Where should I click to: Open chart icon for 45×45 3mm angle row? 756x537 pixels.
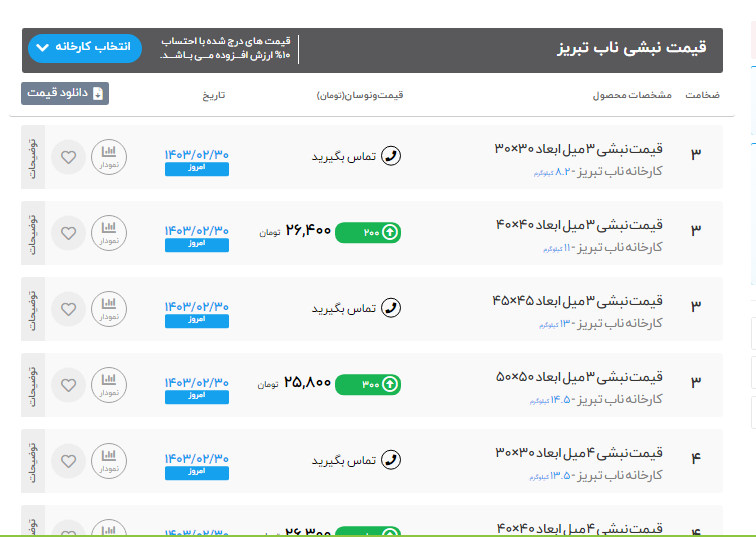[x=109, y=308]
